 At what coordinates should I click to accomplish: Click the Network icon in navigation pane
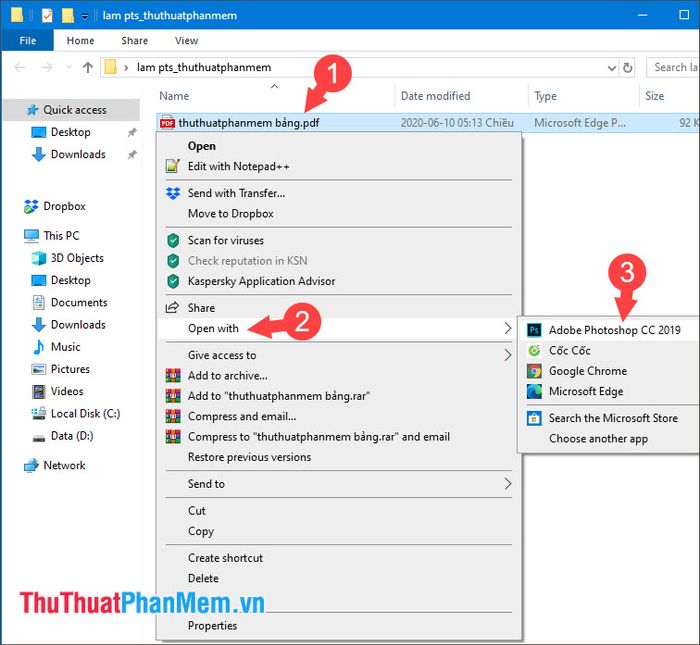pos(31,466)
